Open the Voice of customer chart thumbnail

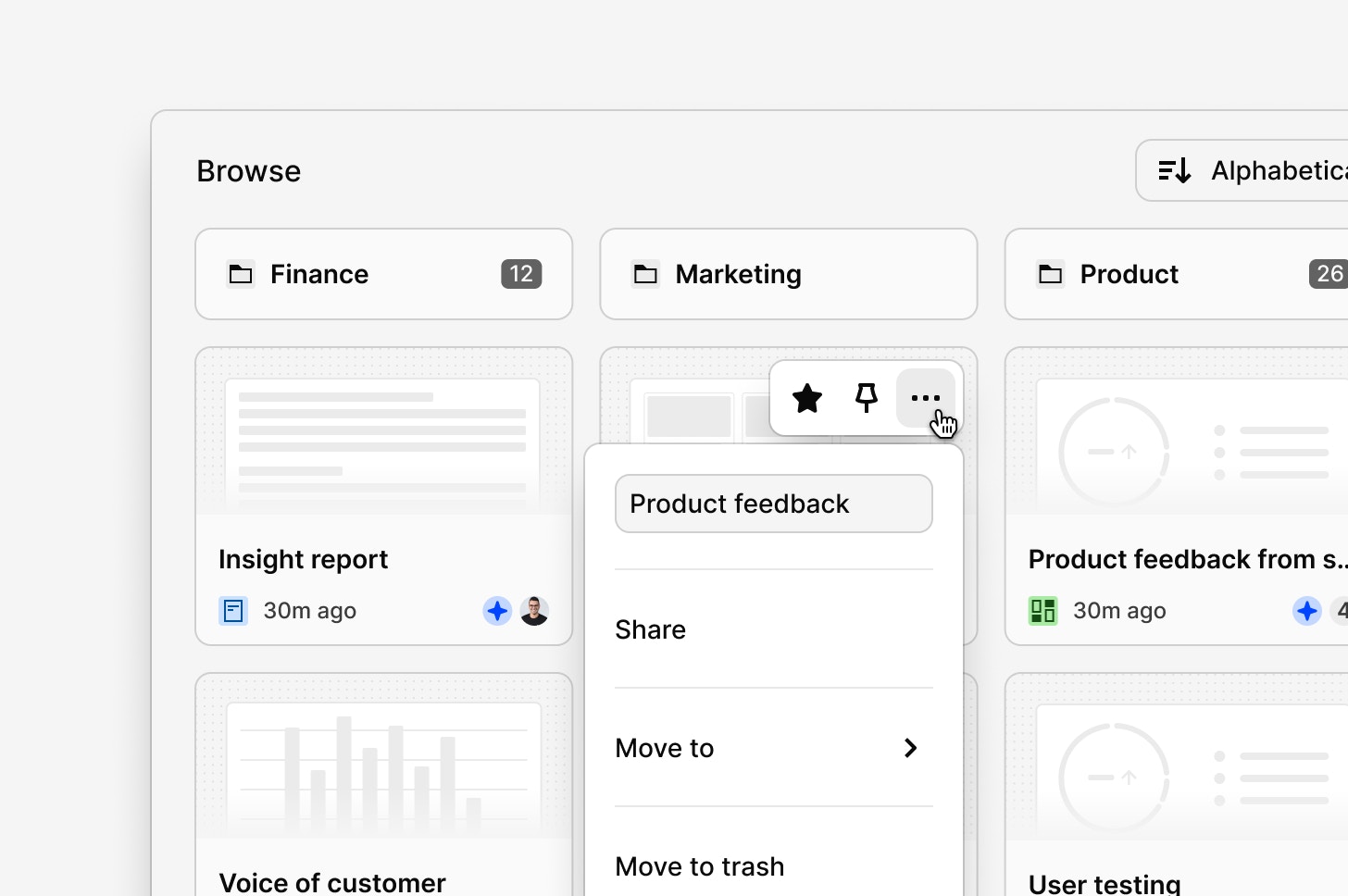(384, 757)
